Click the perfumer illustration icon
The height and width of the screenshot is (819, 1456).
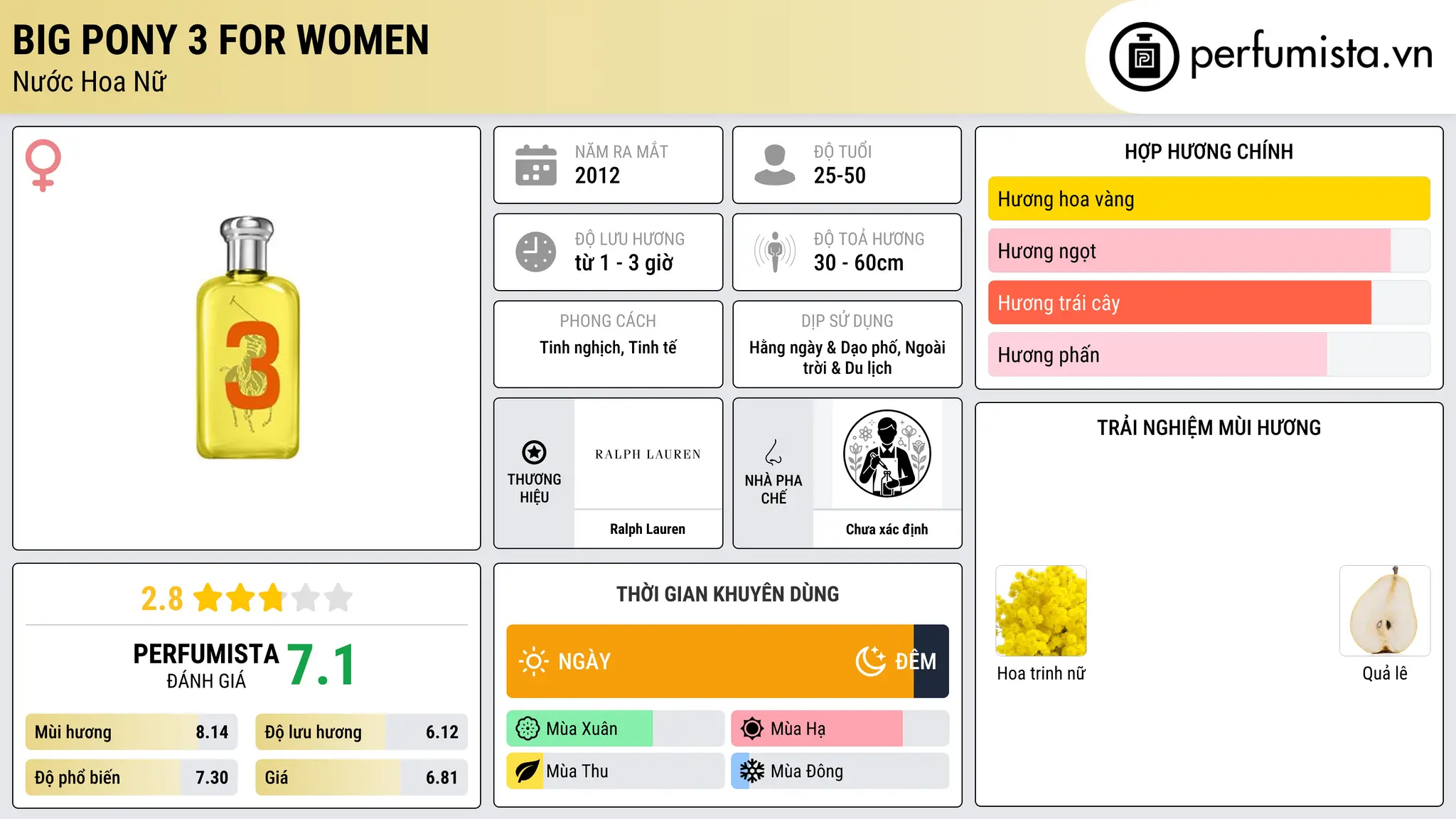click(x=887, y=454)
